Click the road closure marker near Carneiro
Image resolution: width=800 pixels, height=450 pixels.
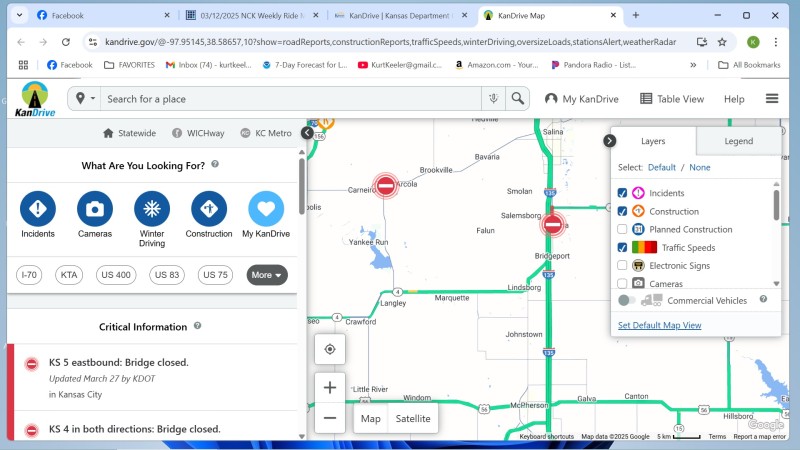(386, 185)
